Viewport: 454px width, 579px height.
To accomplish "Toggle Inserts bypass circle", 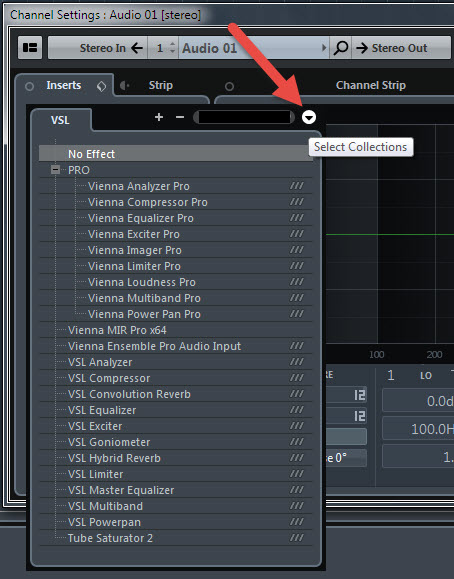I will (29, 86).
